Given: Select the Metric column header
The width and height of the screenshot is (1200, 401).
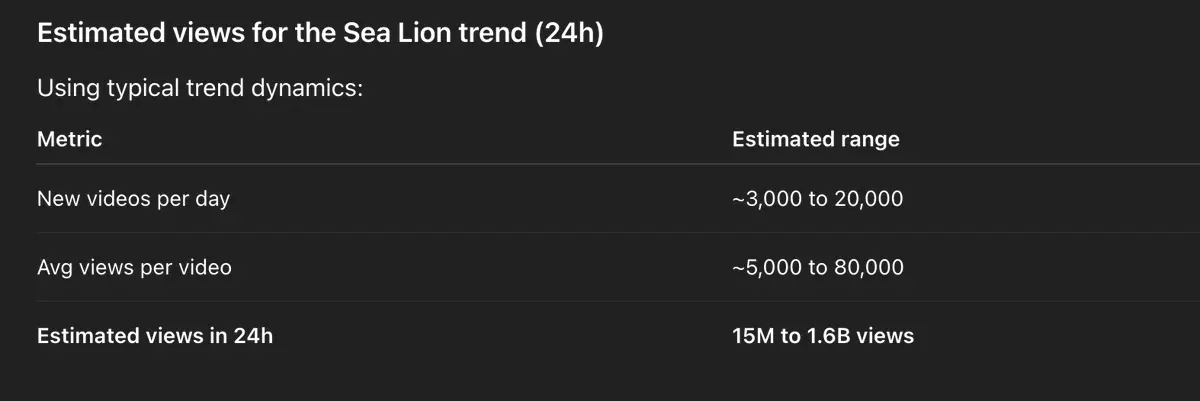Looking at the screenshot, I should [x=69, y=139].
